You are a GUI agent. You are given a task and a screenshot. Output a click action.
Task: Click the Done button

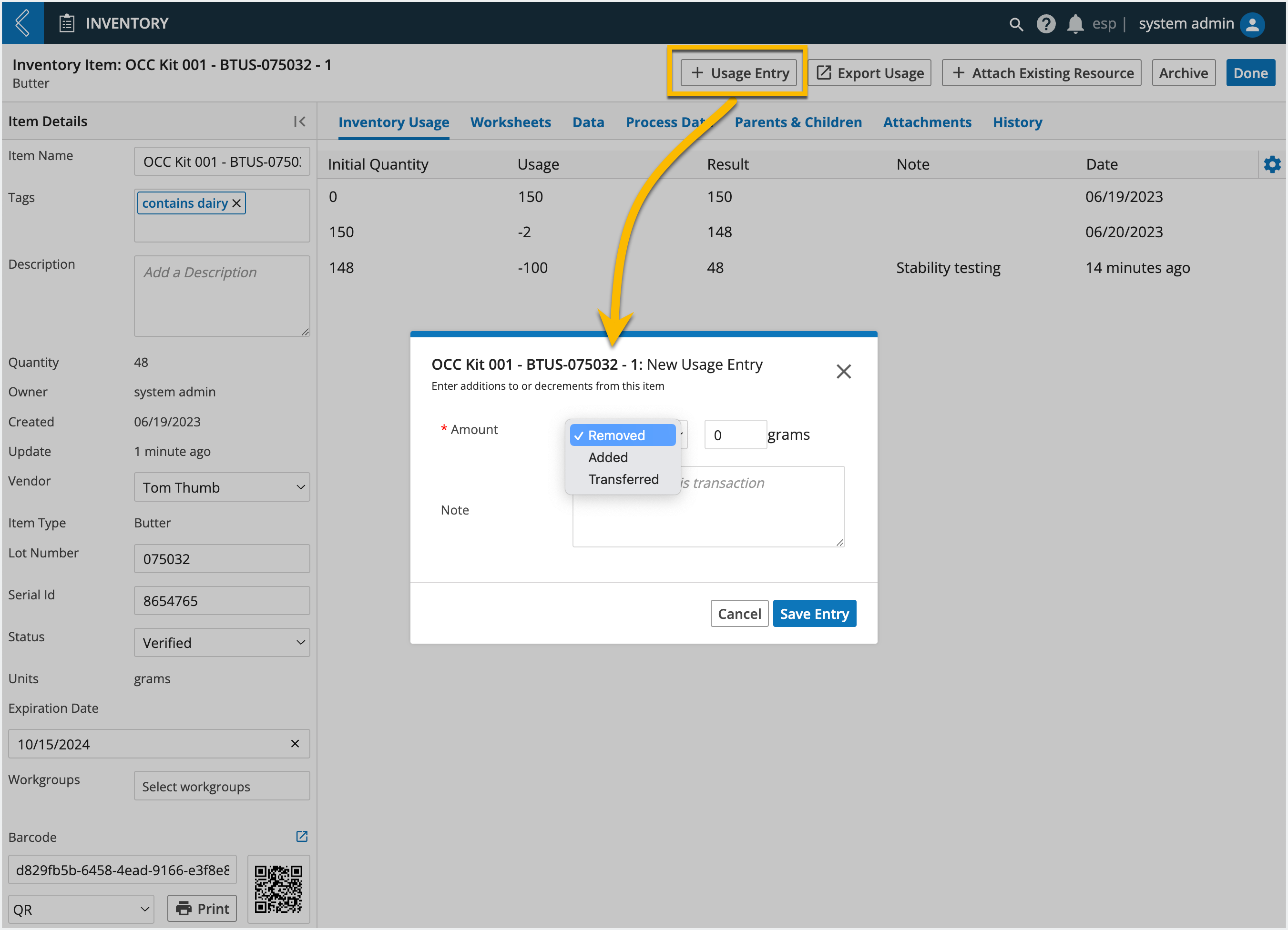pyautogui.click(x=1250, y=73)
